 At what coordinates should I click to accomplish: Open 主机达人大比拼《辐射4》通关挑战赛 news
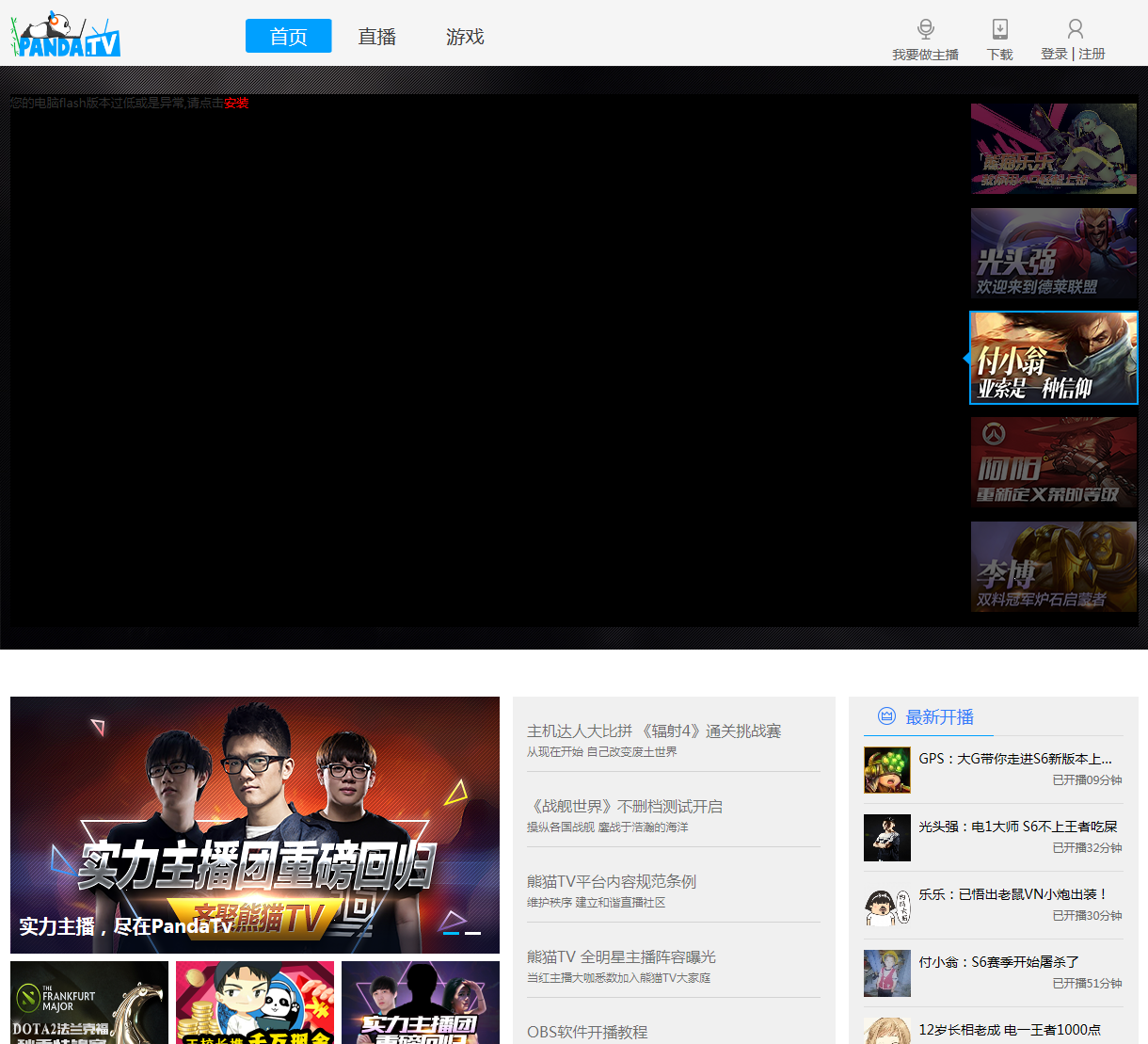point(654,731)
